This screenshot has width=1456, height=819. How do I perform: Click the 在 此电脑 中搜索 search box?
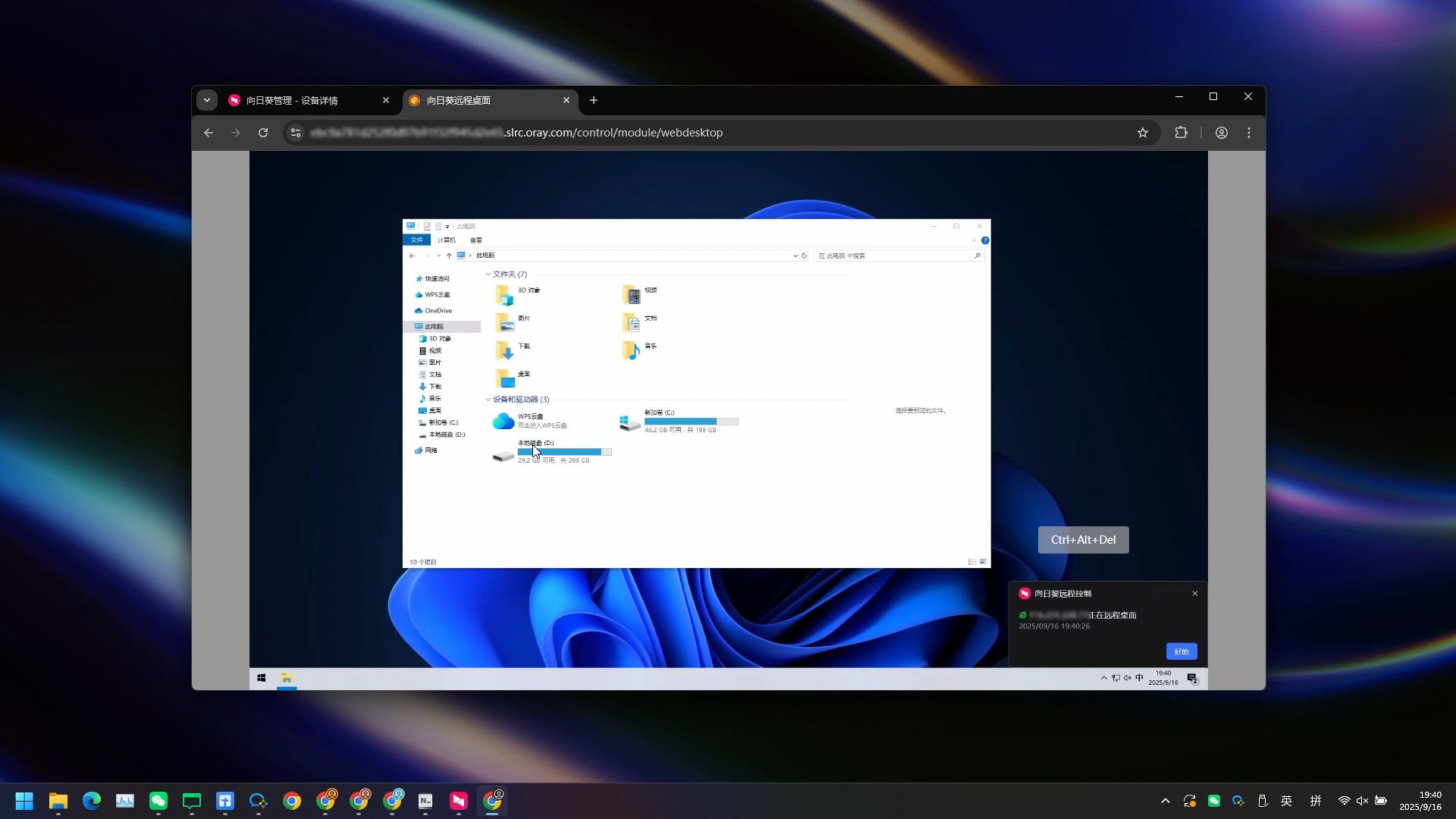pos(895,256)
